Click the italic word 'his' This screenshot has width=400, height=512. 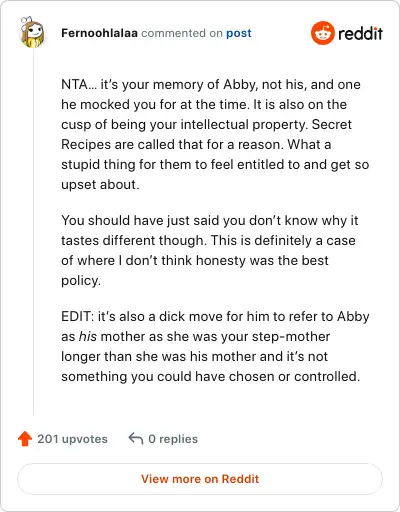(x=88, y=336)
